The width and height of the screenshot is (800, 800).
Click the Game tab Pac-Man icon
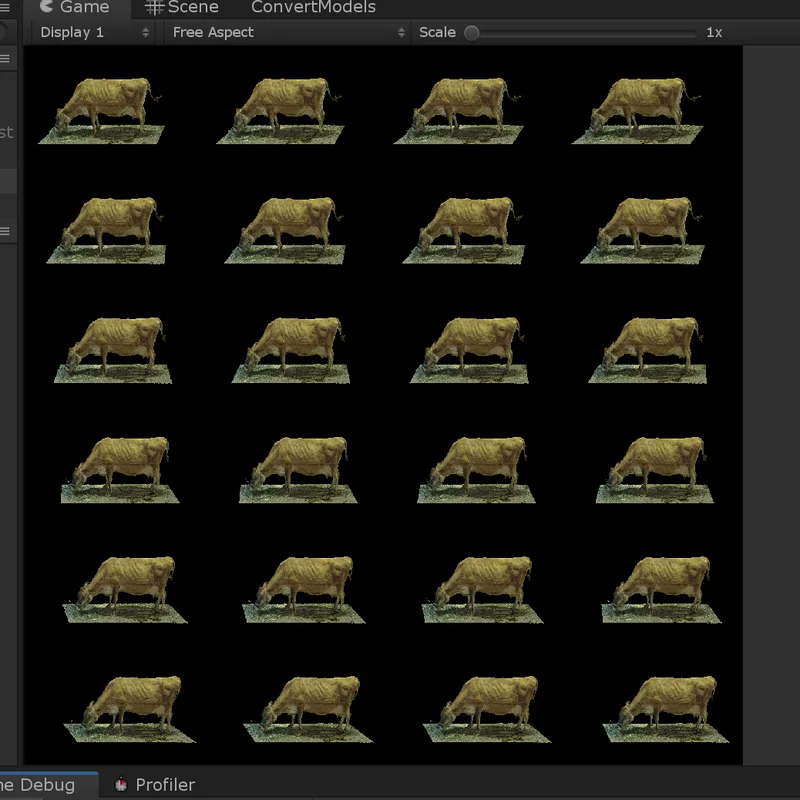click(46, 6)
